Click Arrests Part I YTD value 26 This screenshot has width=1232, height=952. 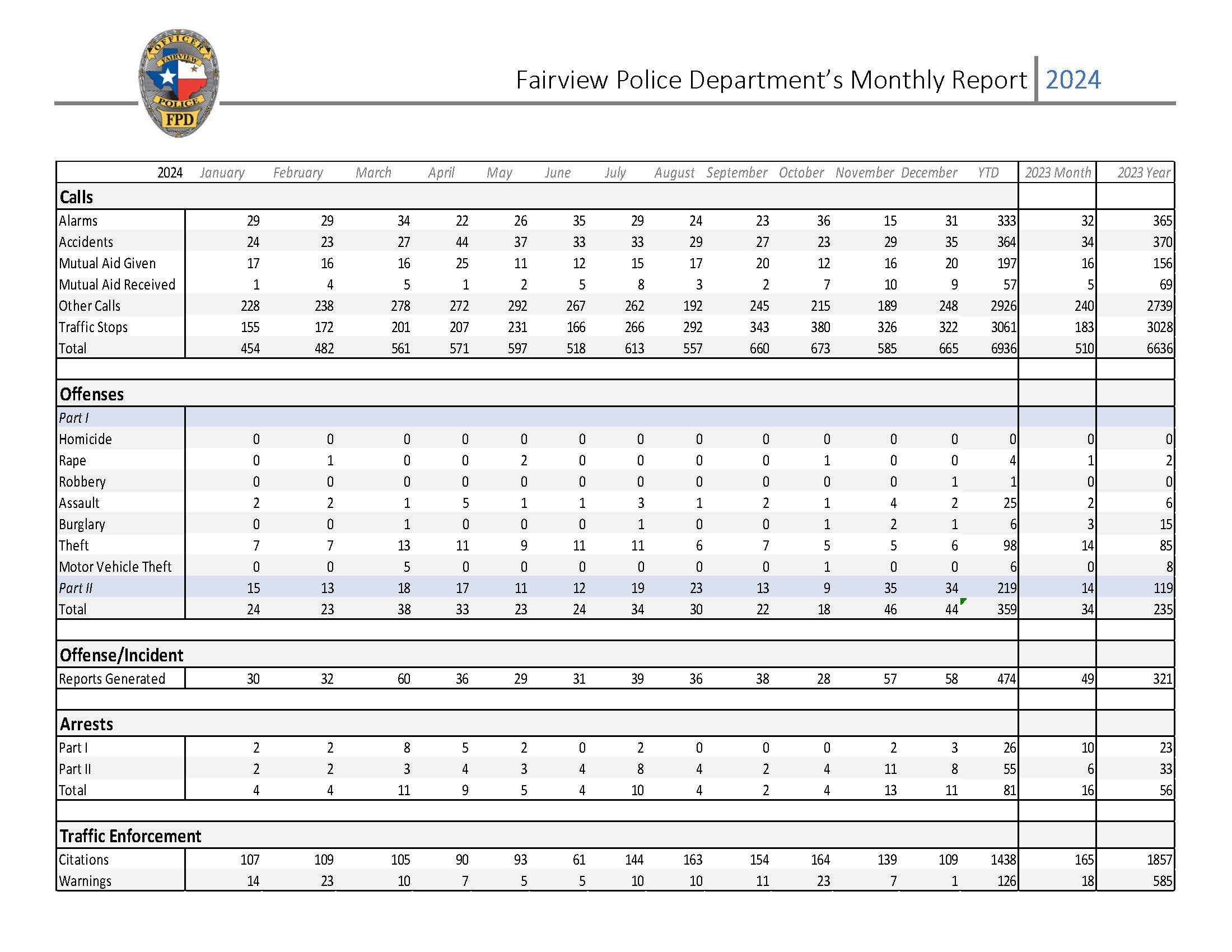1009,748
